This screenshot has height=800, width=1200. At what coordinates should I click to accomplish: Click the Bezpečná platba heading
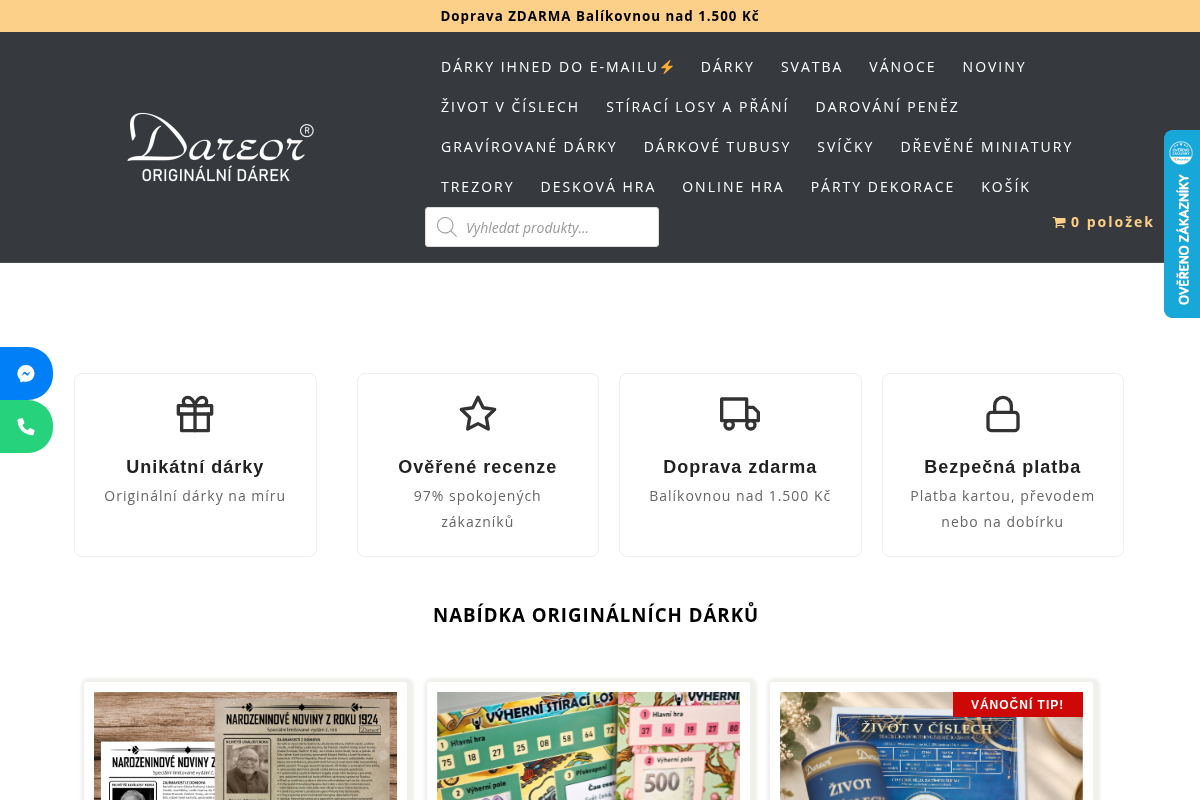click(x=1003, y=467)
